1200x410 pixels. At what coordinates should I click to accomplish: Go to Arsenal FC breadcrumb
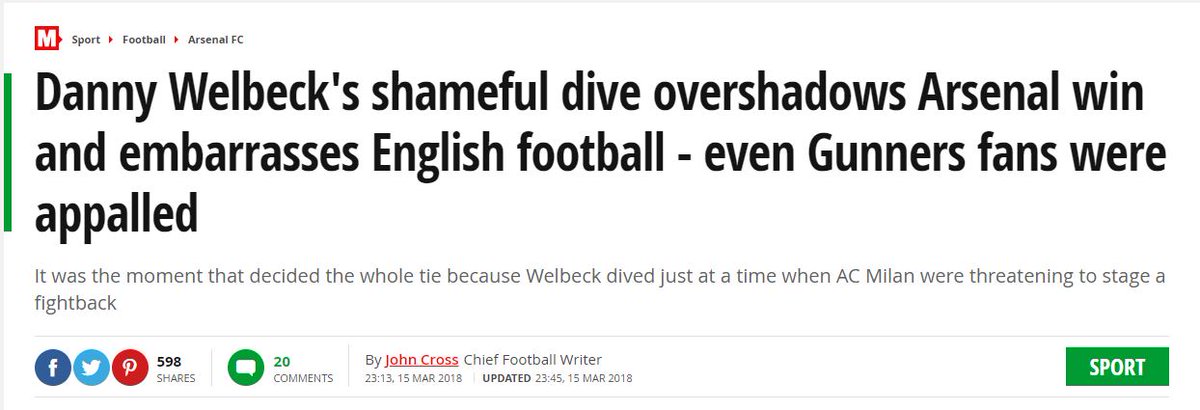pyautogui.click(x=216, y=40)
